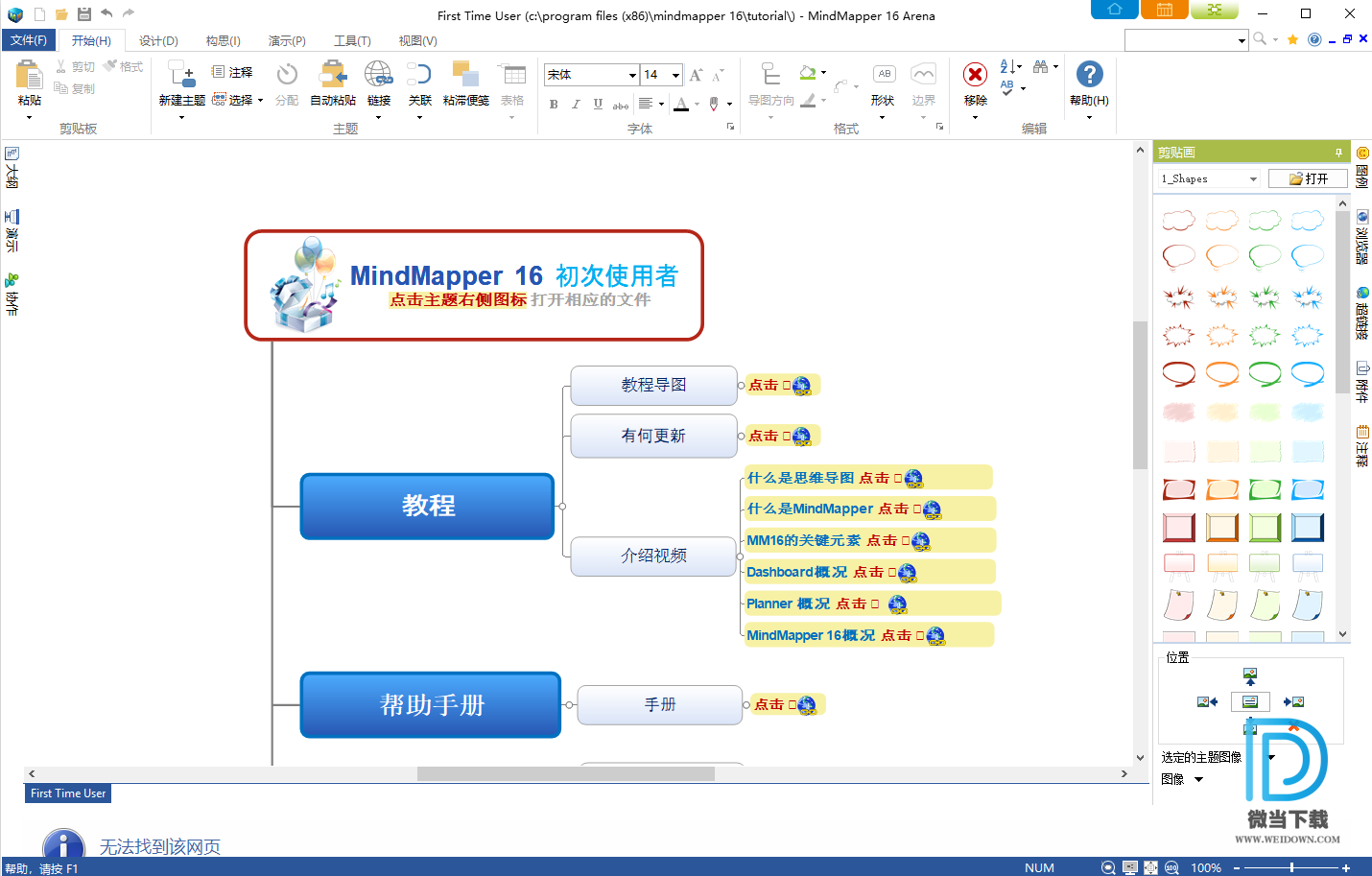Click the zoom to selection magnifier icon

[1108, 867]
